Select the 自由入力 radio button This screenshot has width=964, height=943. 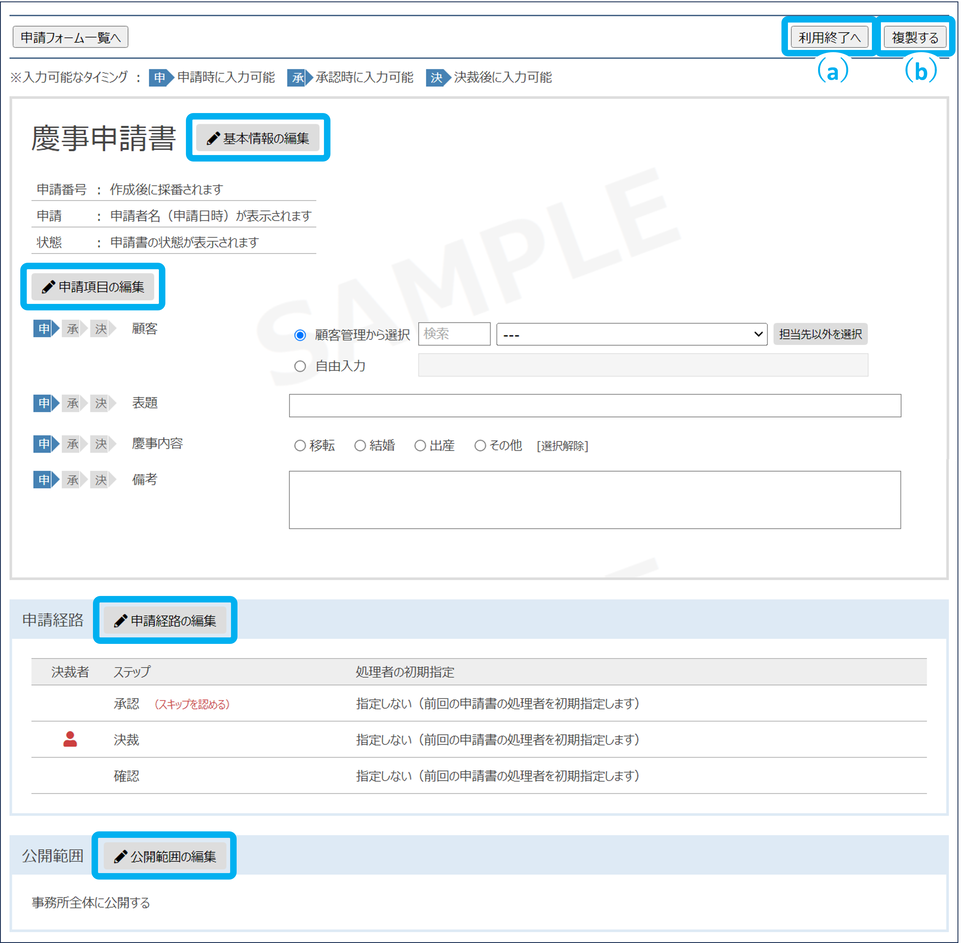(x=300, y=366)
